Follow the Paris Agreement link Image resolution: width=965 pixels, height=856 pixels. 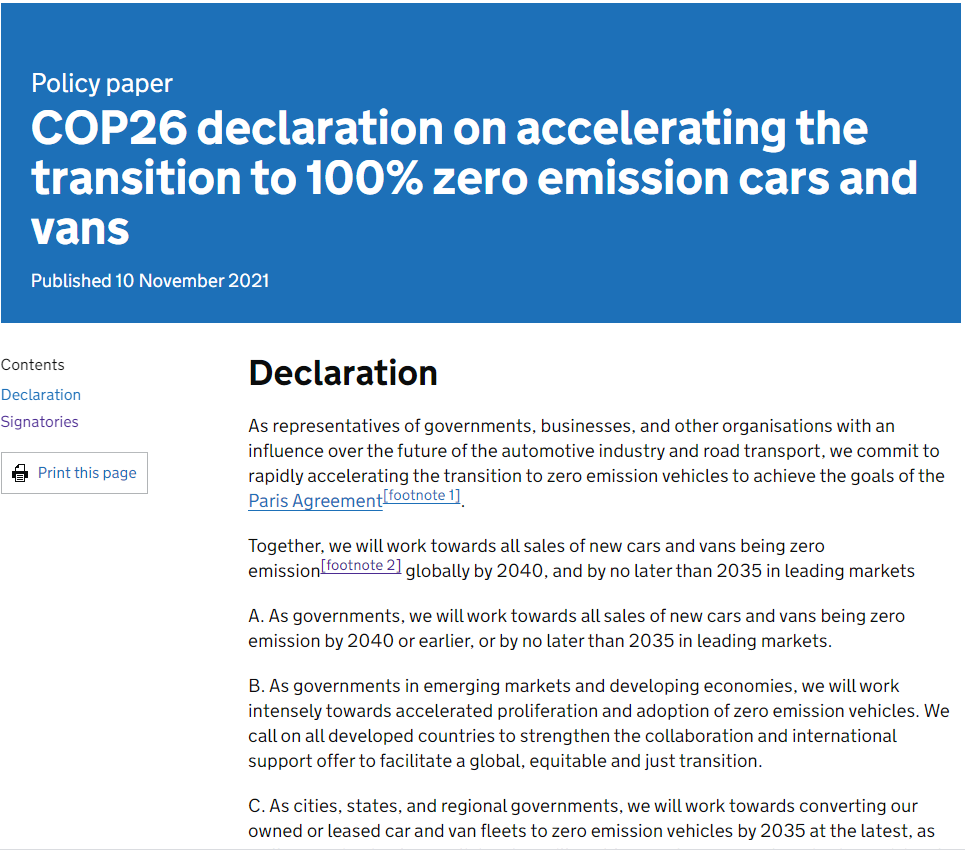pyautogui.click(x=315, y=501)
